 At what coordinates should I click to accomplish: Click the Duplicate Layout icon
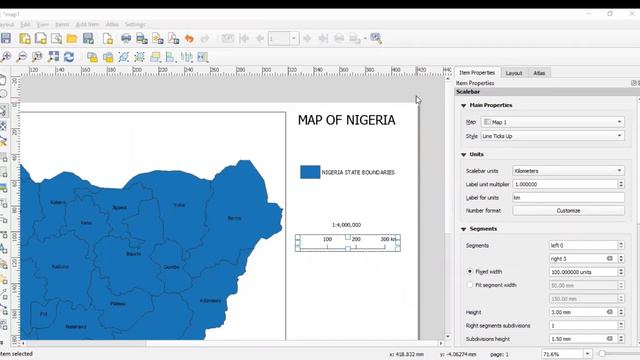[x=41, y=38]
